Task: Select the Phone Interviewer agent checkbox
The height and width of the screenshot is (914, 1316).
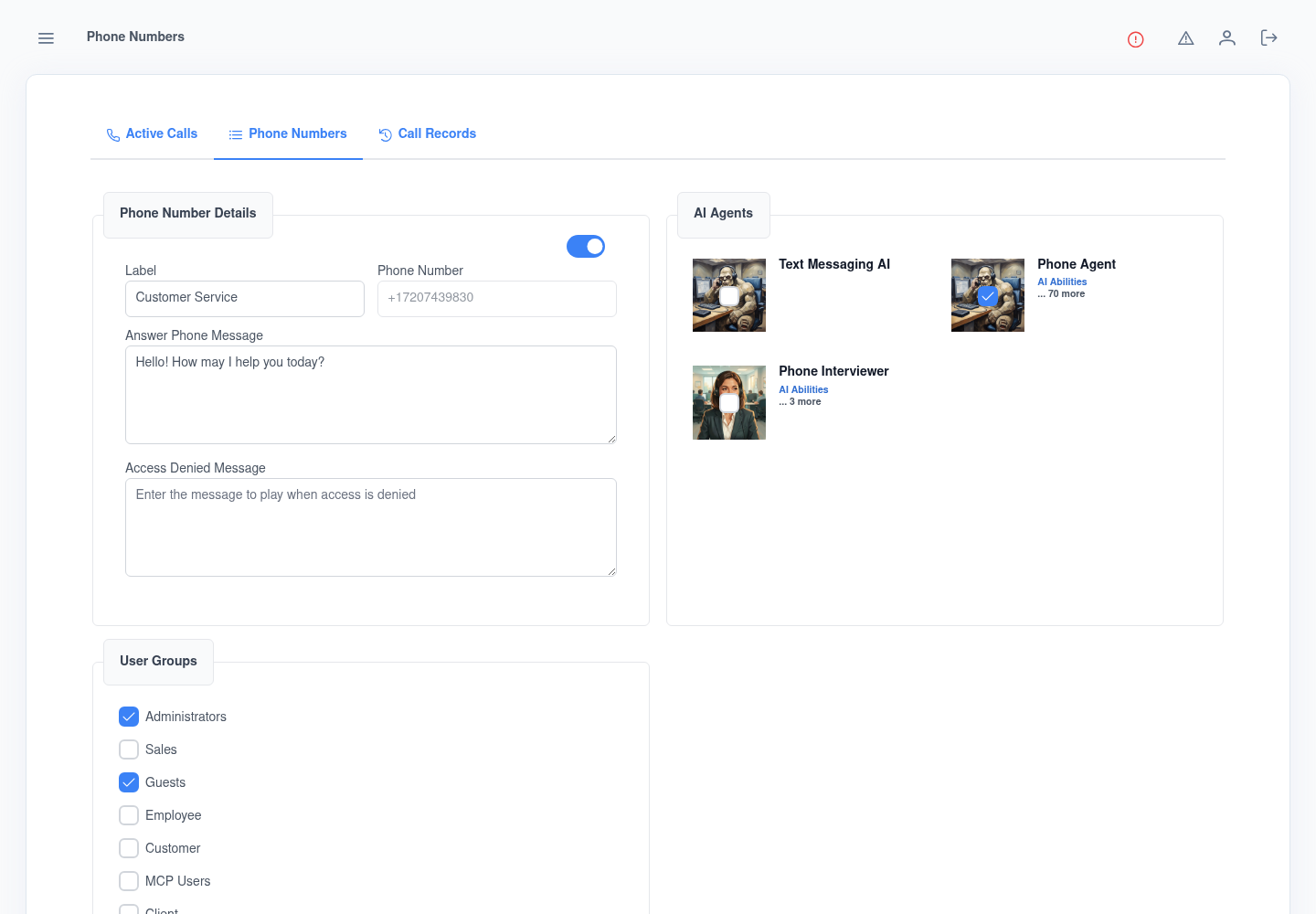Action: click(x=729, y=403)
